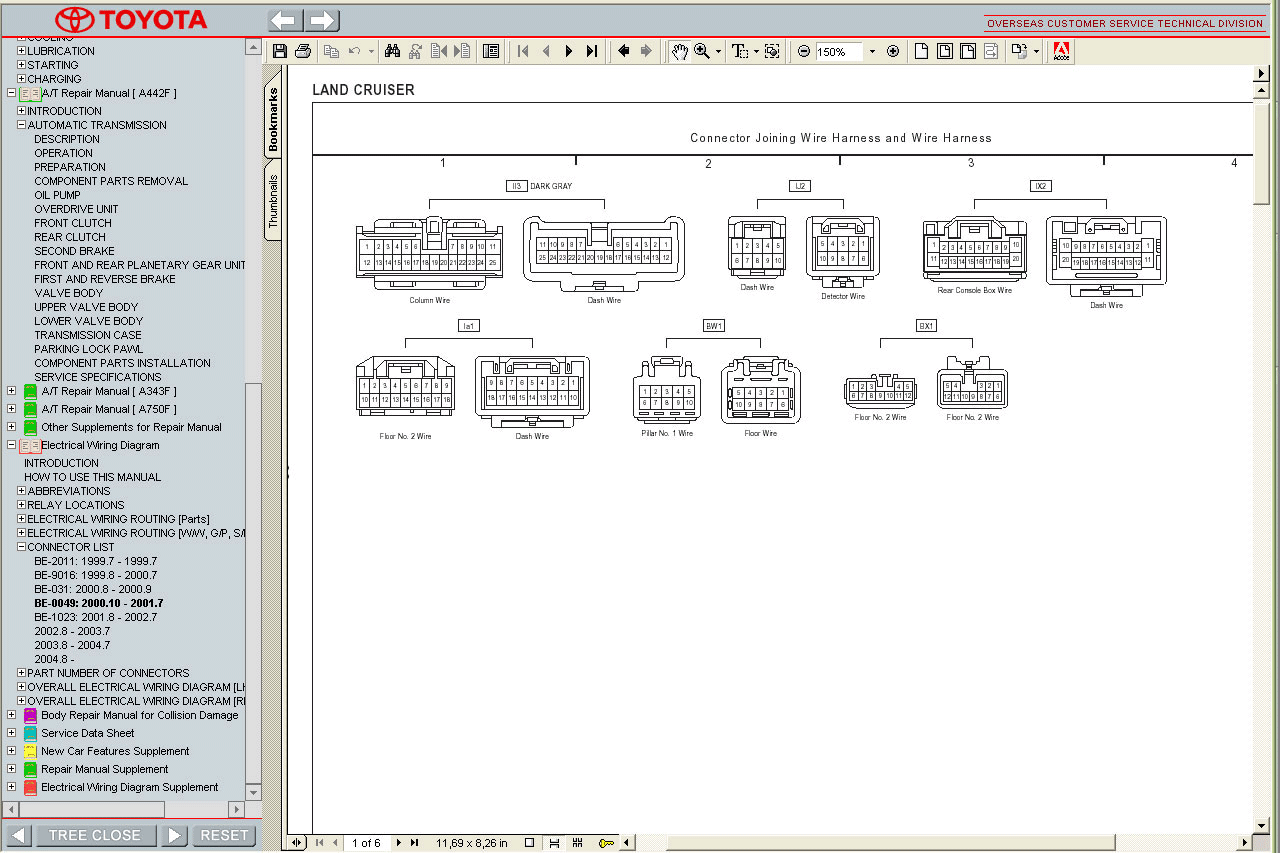Go to next view right arrow

click(x=646, y=51)
